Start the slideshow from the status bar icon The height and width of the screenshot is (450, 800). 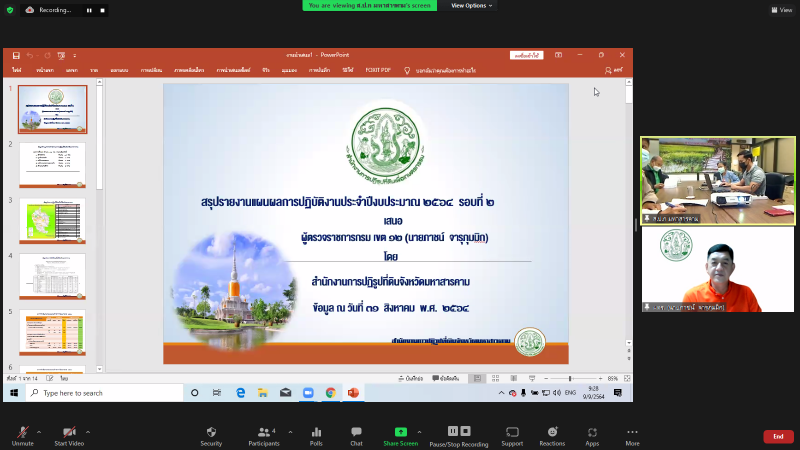coord(532,379)
